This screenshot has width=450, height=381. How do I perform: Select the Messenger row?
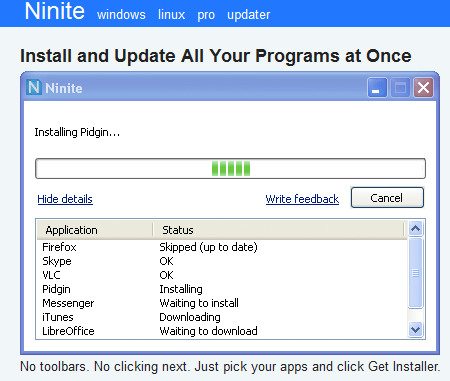pos(222,303)
